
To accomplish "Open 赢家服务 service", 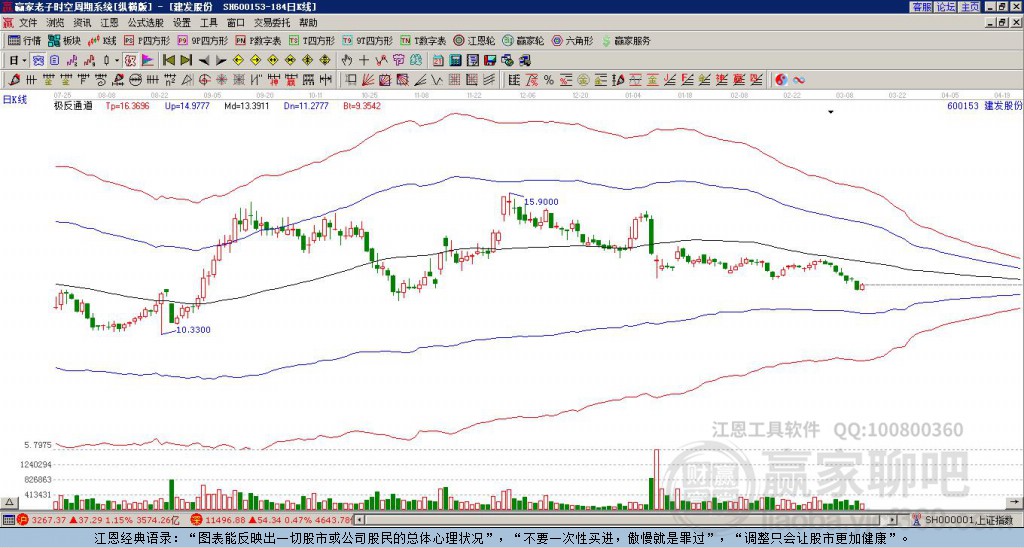I will point(626,40).
